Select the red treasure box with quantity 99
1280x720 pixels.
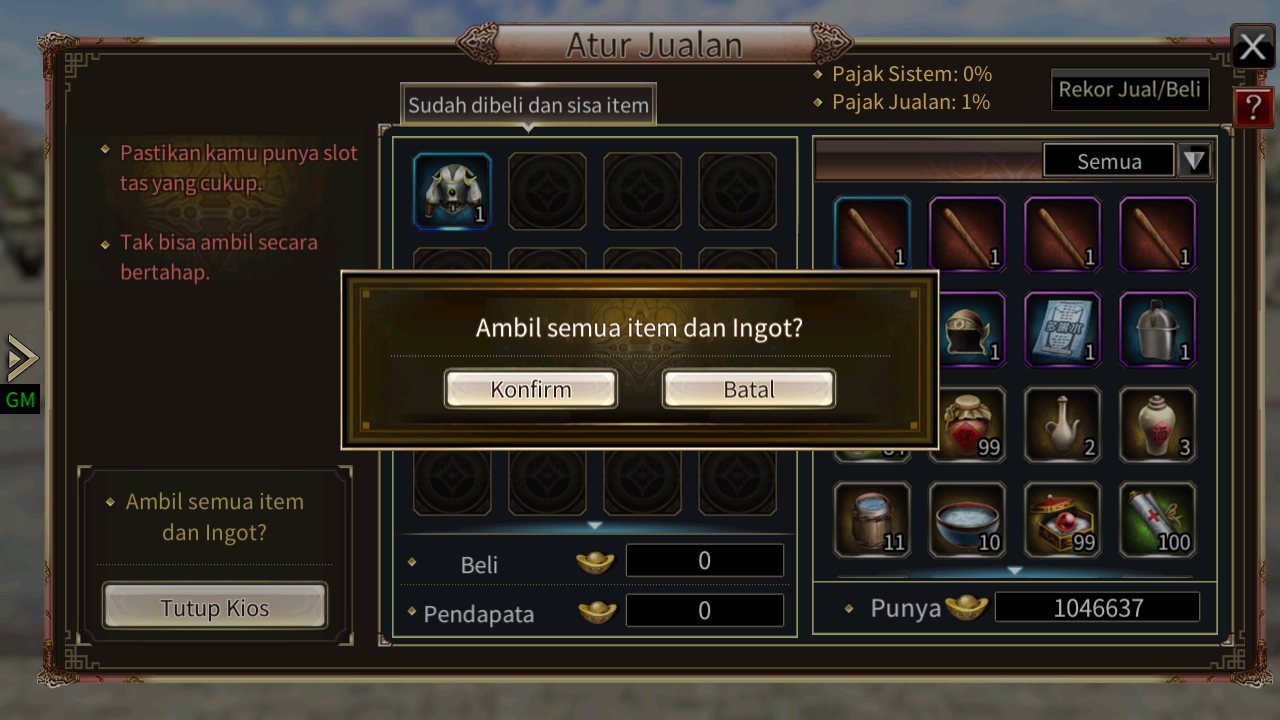[1063, 520]
